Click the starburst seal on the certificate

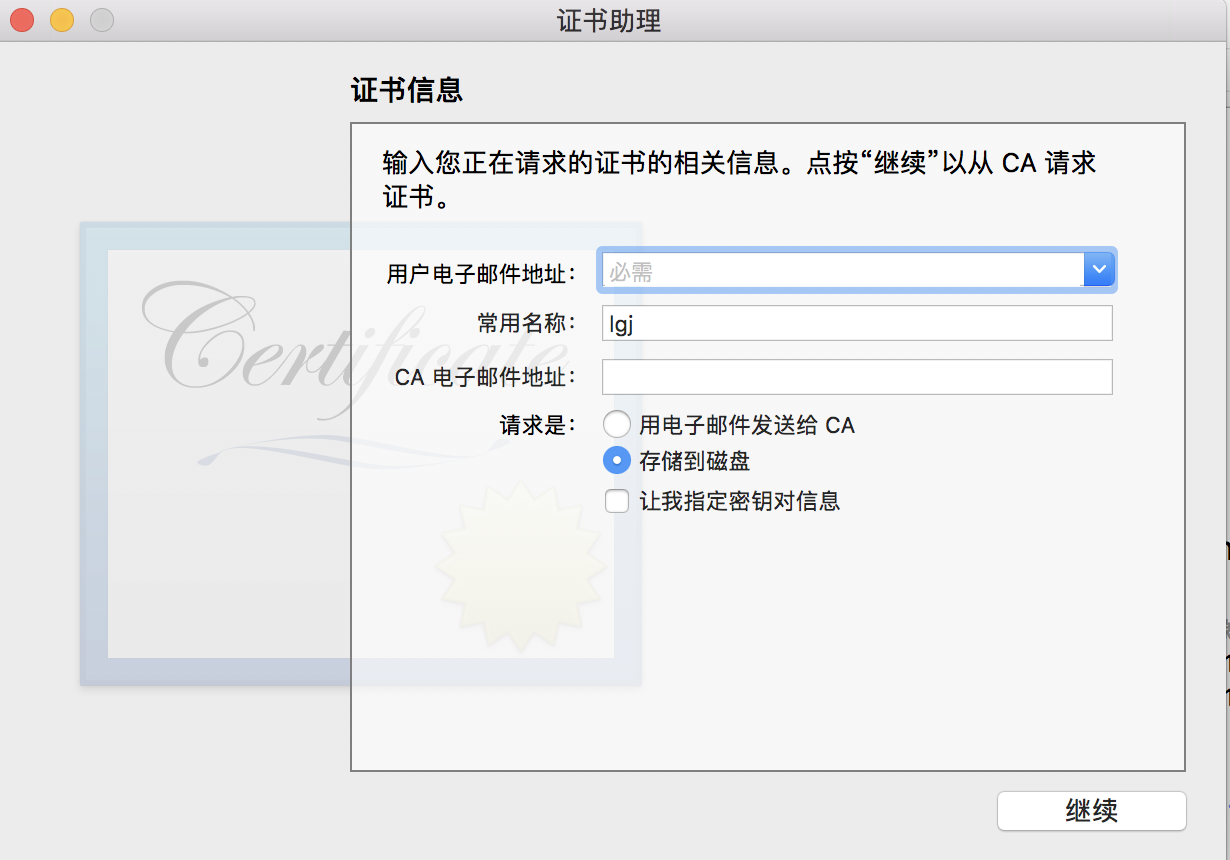click(521, 565)
